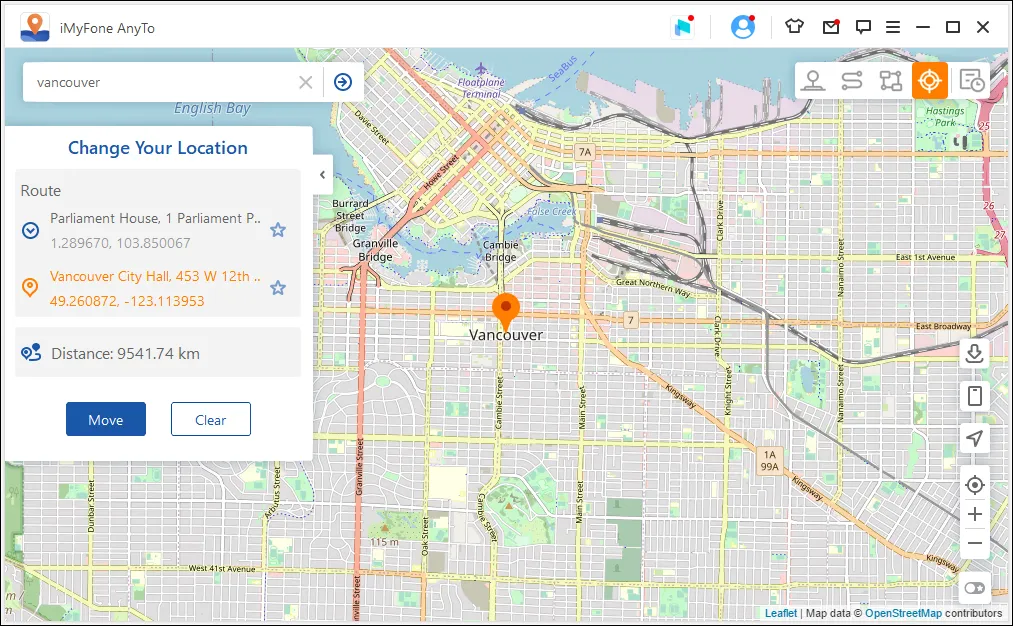Image resolution: width=1013 pixels, height=626 pixels.
Task: Click the navigation arrow icon
Action: click(x=975, y=439)
